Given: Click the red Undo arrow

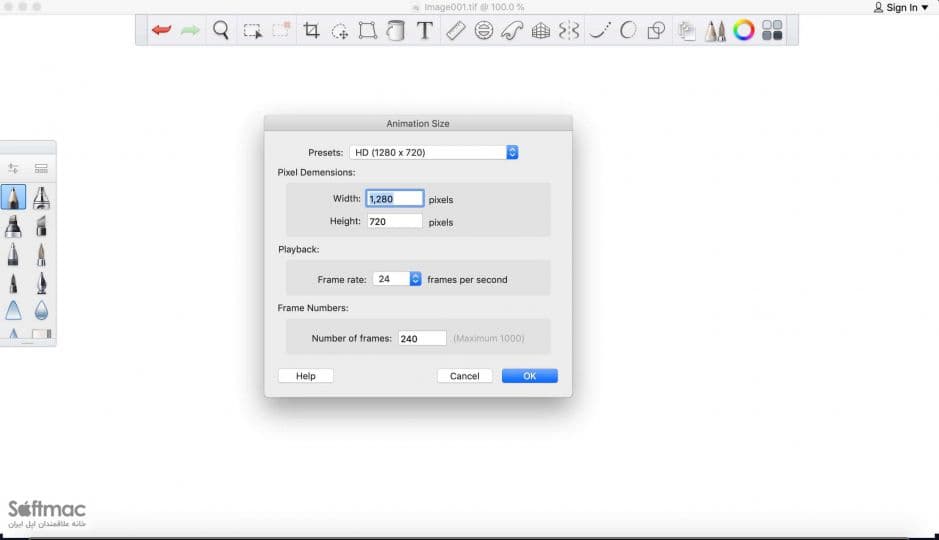Looking at the screenshot, I should coord(162,30).
